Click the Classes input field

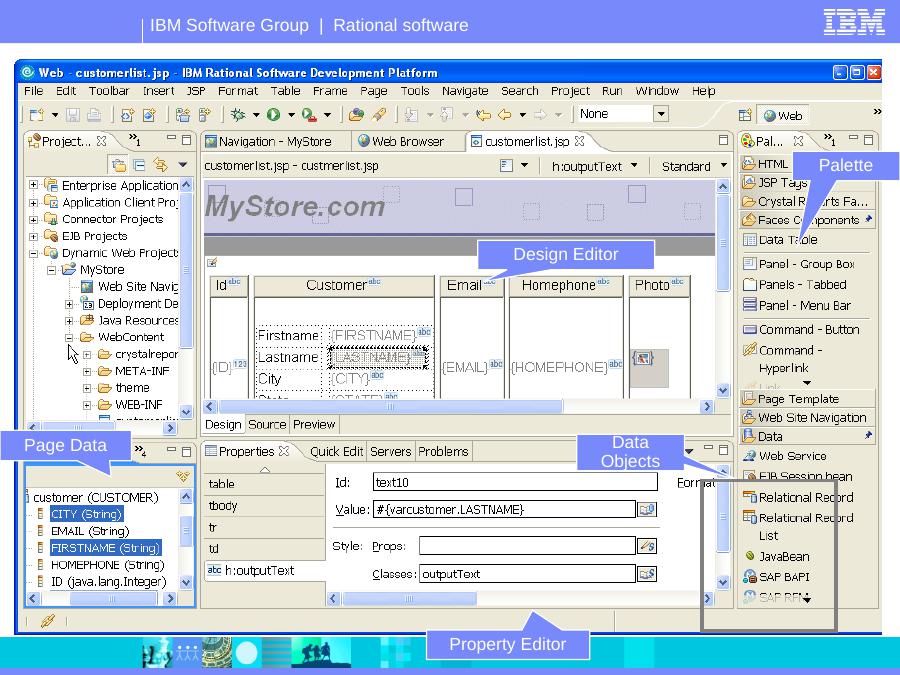[x=527, y=574]
